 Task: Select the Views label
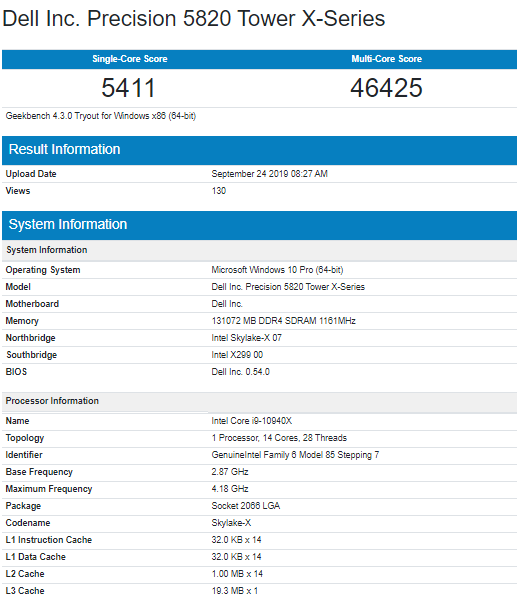pos(18,191)
